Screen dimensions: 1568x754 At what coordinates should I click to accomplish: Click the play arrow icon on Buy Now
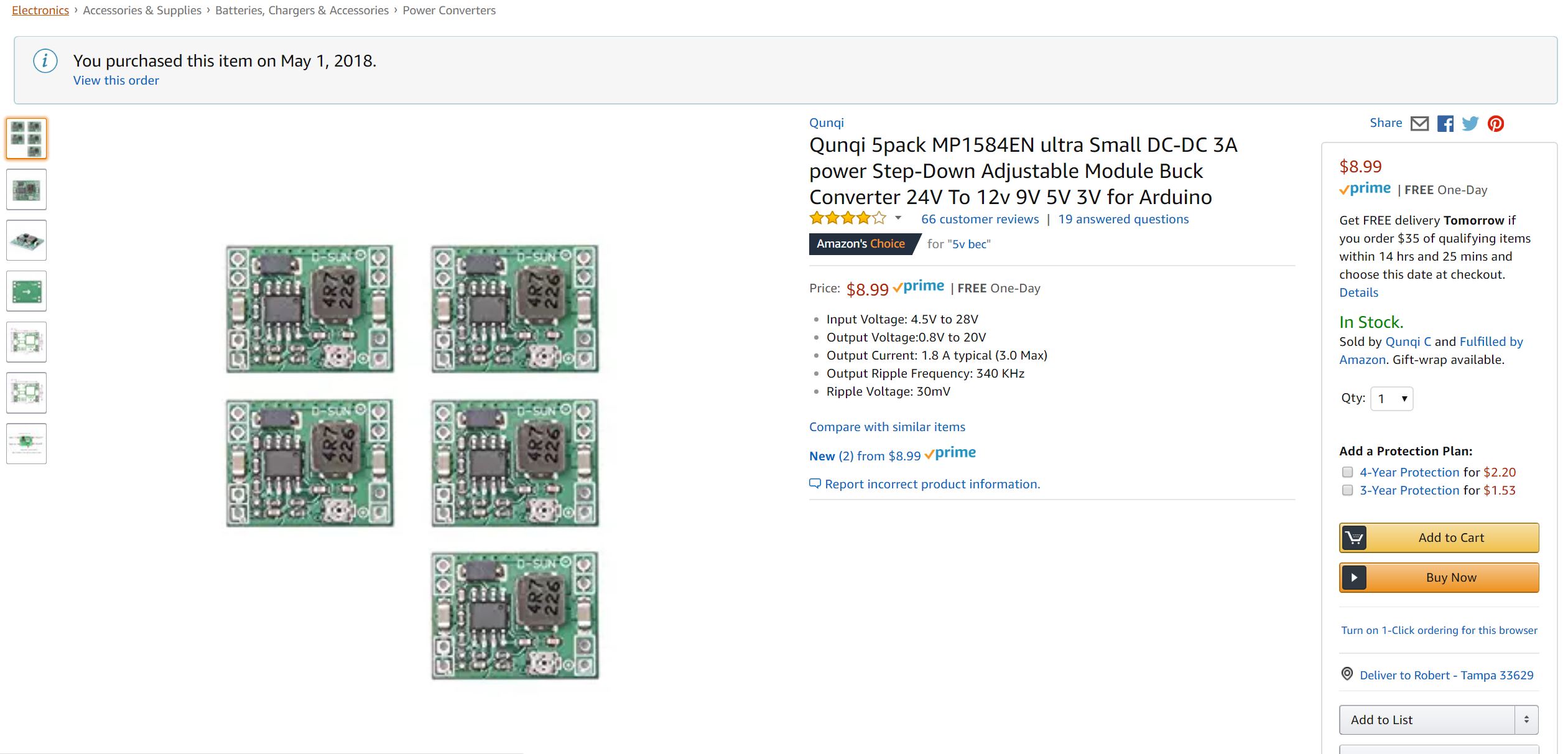pos(1354,577)
